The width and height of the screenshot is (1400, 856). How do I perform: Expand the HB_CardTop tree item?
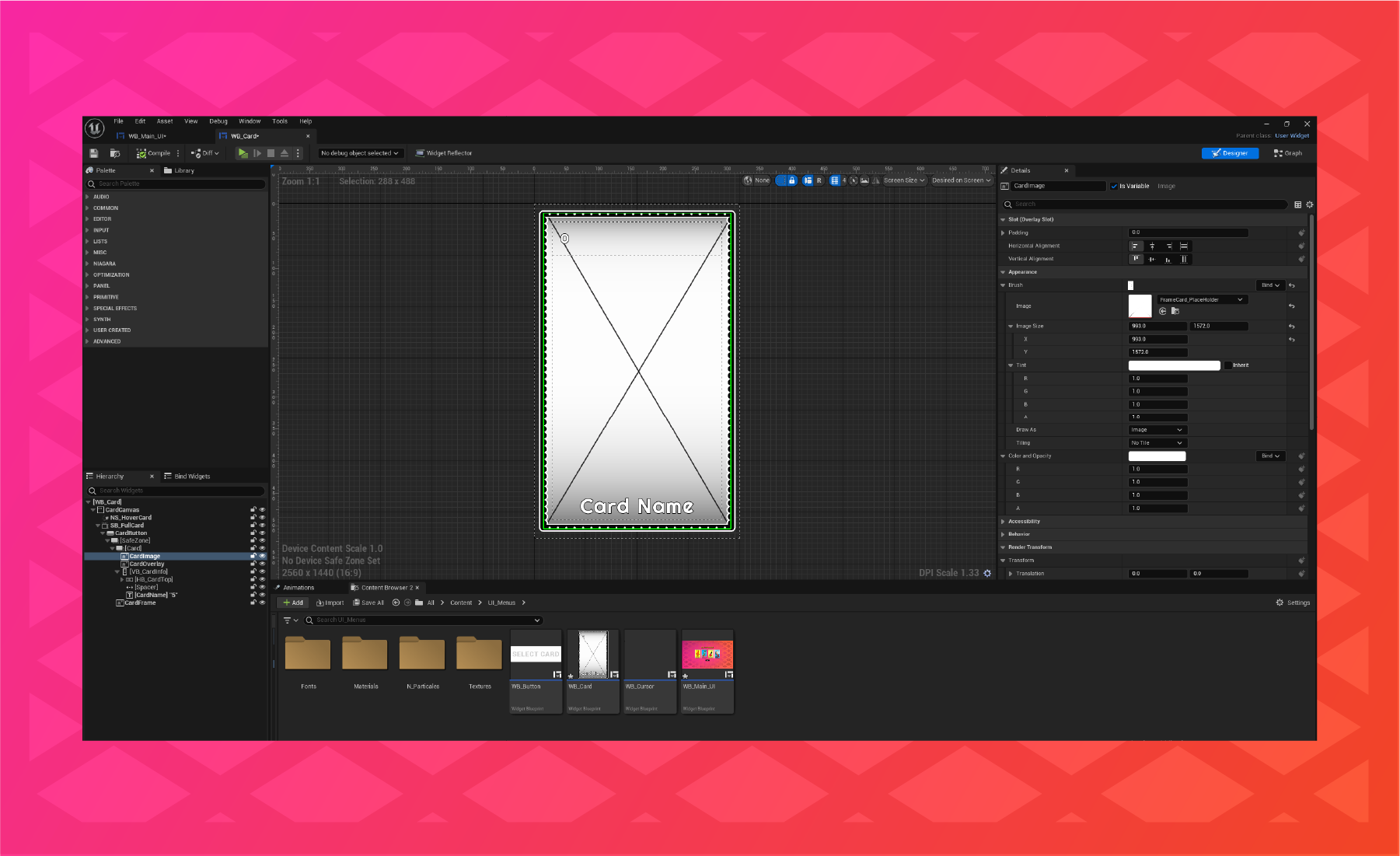click(122, 579)
